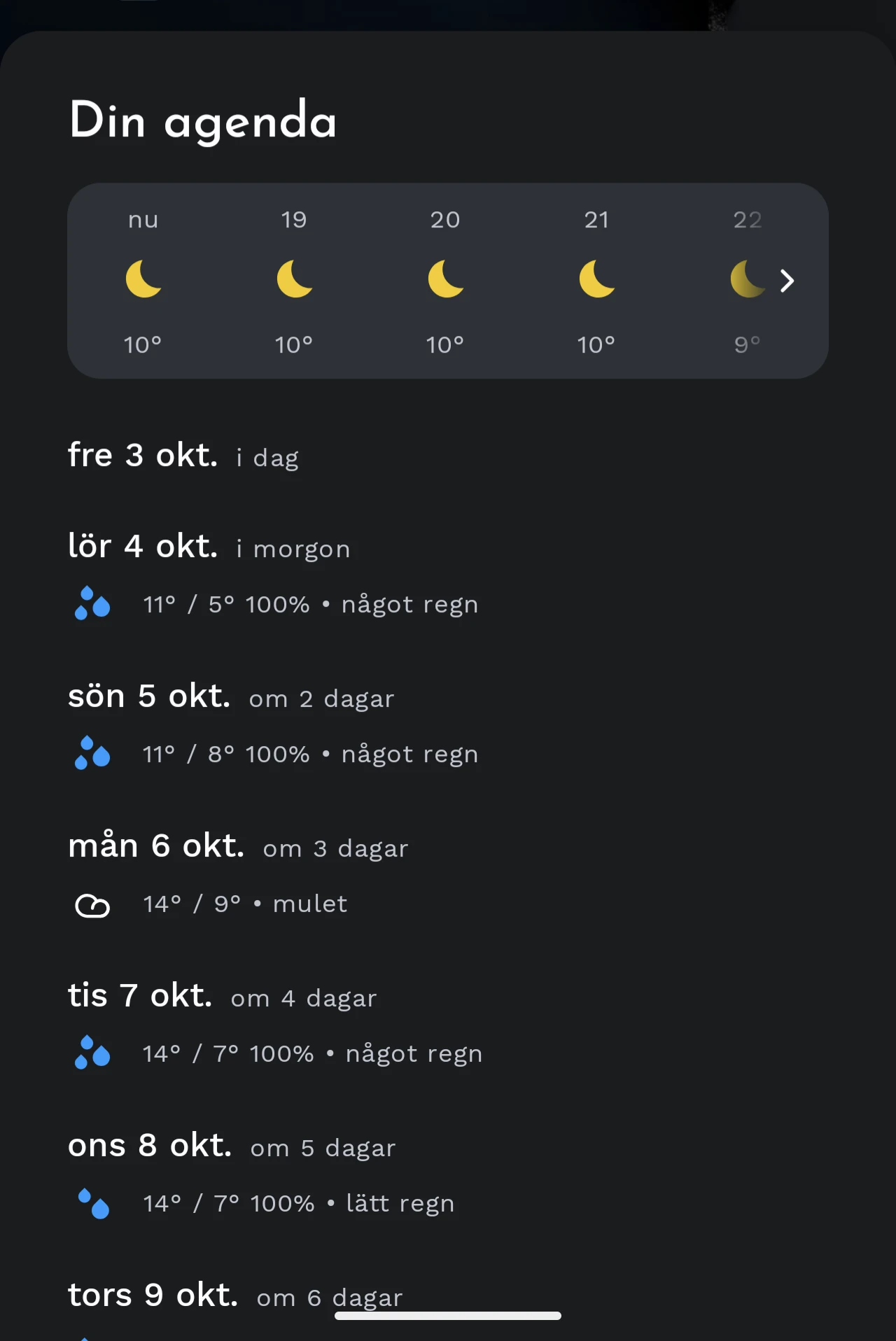Open the 'tis 7 okt.' day heading
The width and height of the screenshot is (896, 1341).
[x=140, y=996]
